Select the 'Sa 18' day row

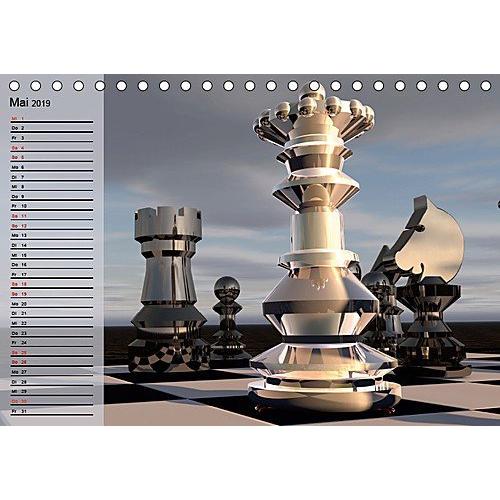click(52, 285)
